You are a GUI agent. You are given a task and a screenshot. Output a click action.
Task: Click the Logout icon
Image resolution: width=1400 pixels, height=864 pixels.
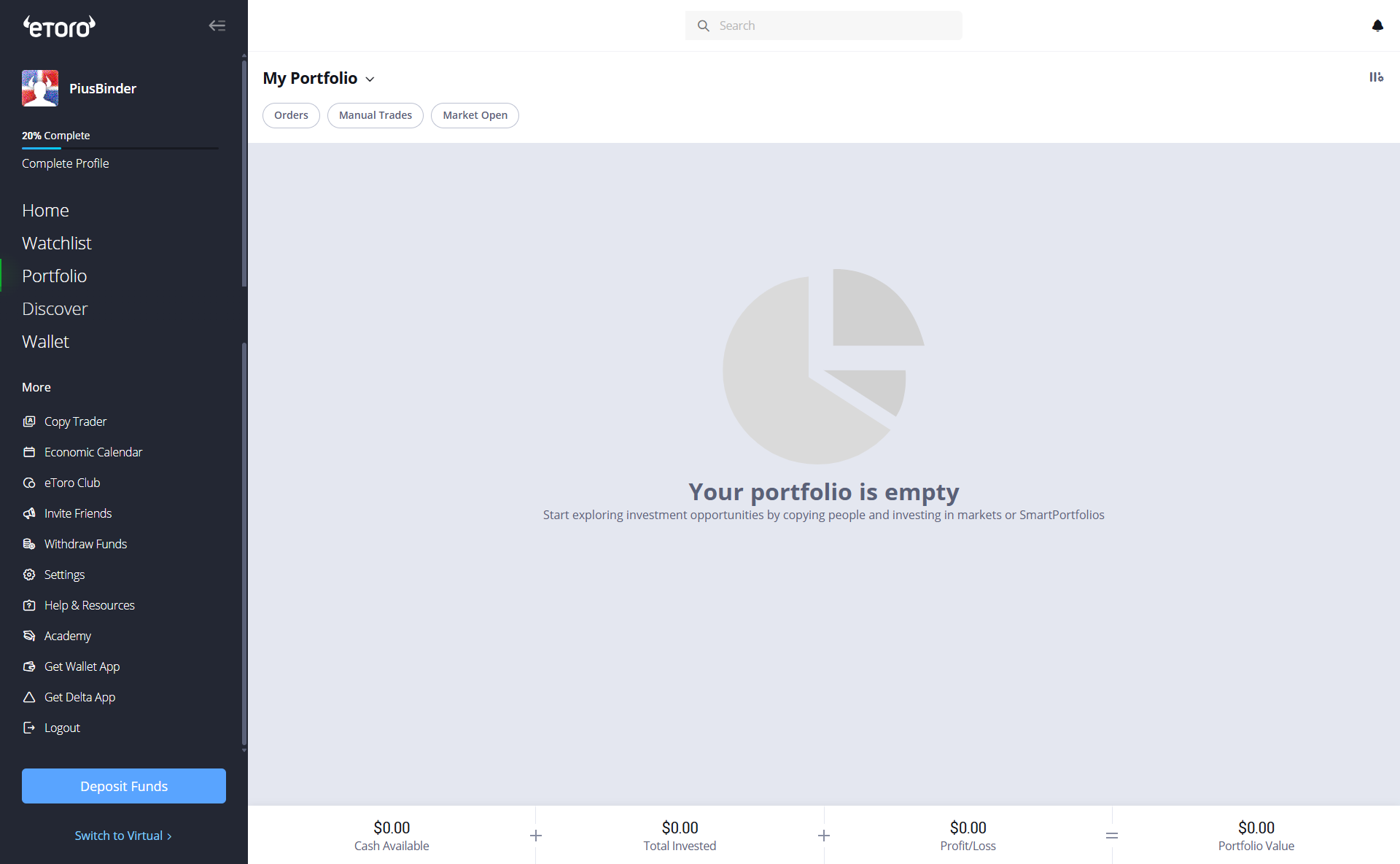coord(29,728)
